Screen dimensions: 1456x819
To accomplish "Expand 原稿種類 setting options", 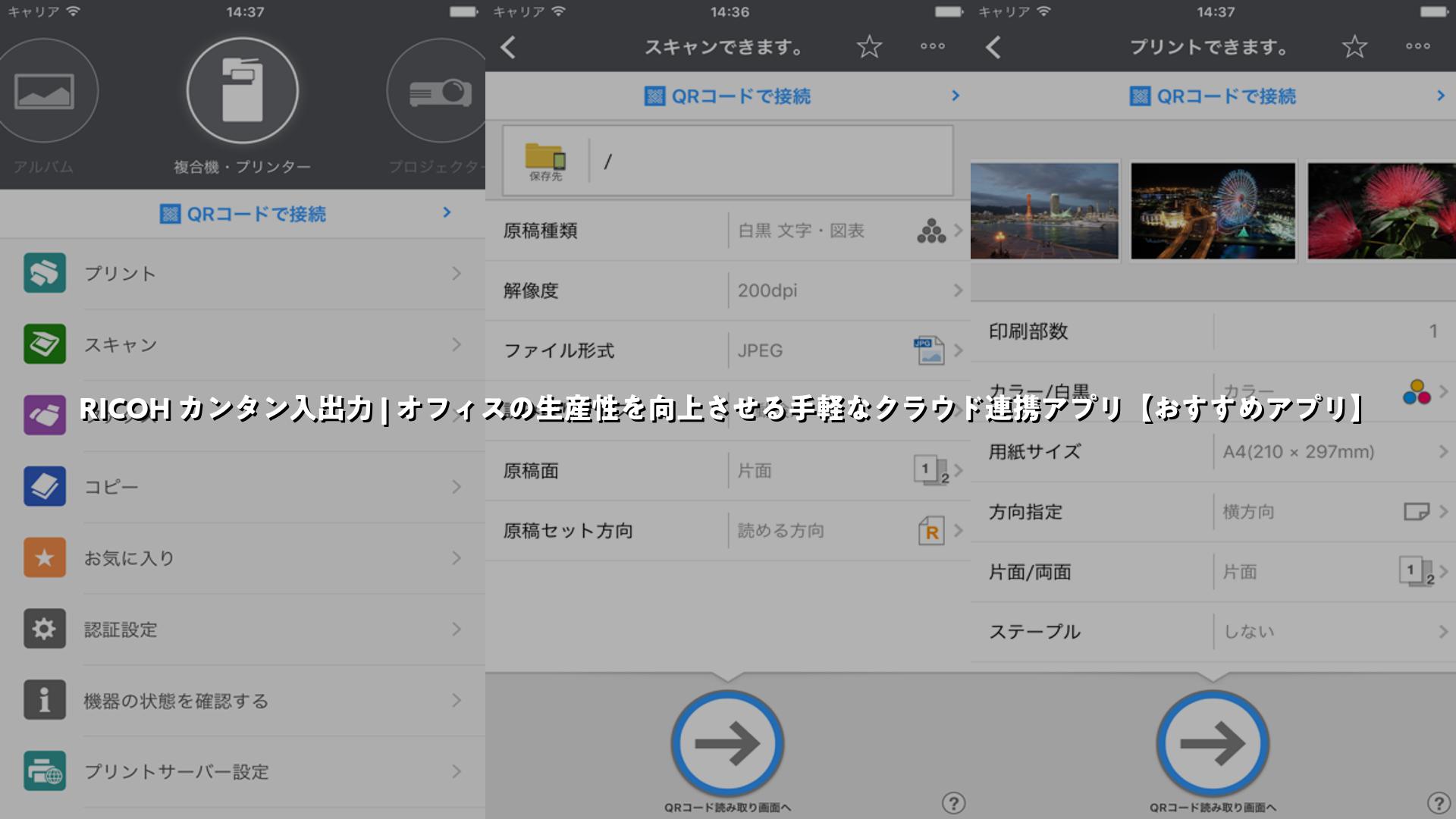I will [728, 231].
